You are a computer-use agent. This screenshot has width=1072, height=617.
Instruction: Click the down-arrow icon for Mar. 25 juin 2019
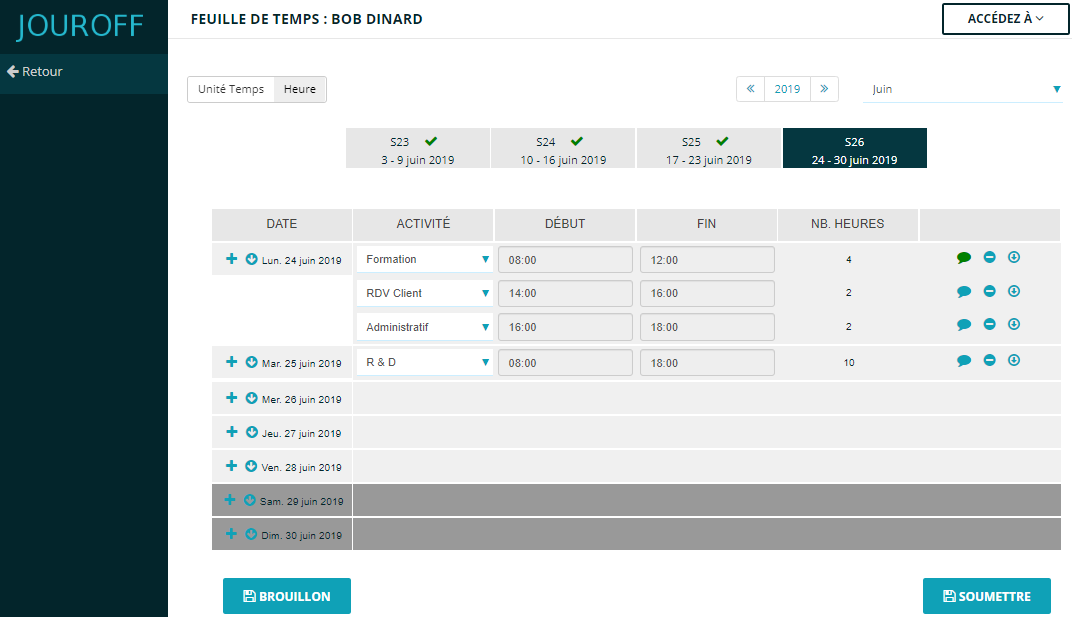click(252, 362)
